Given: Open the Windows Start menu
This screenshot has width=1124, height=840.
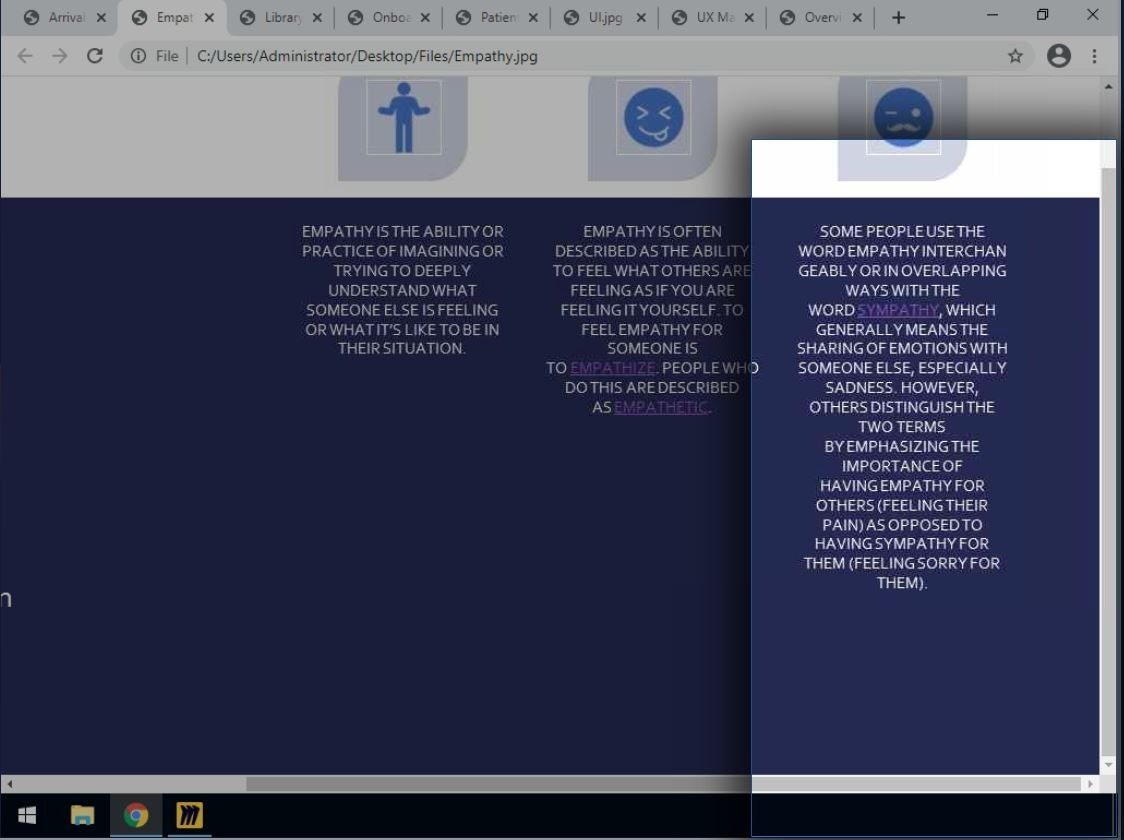Looking at the screenshot, I should (x=27, y=815).
